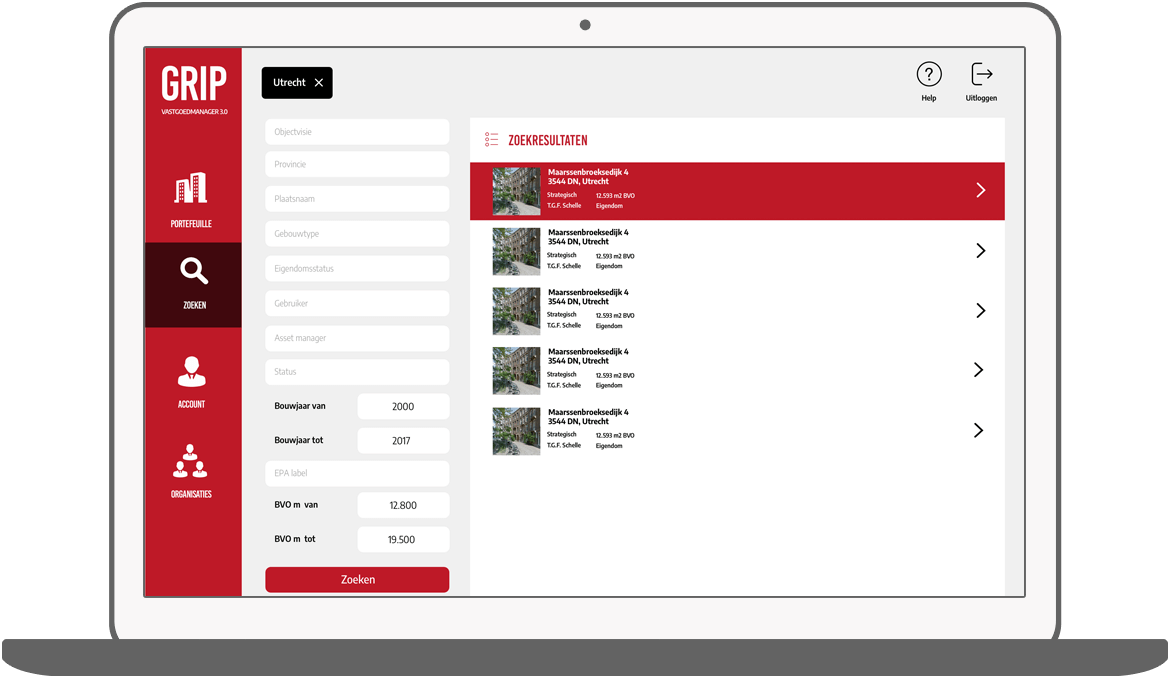Click into the Gebouwtype field
This screenshot has width=1170, height=678.
click(357, 233)
